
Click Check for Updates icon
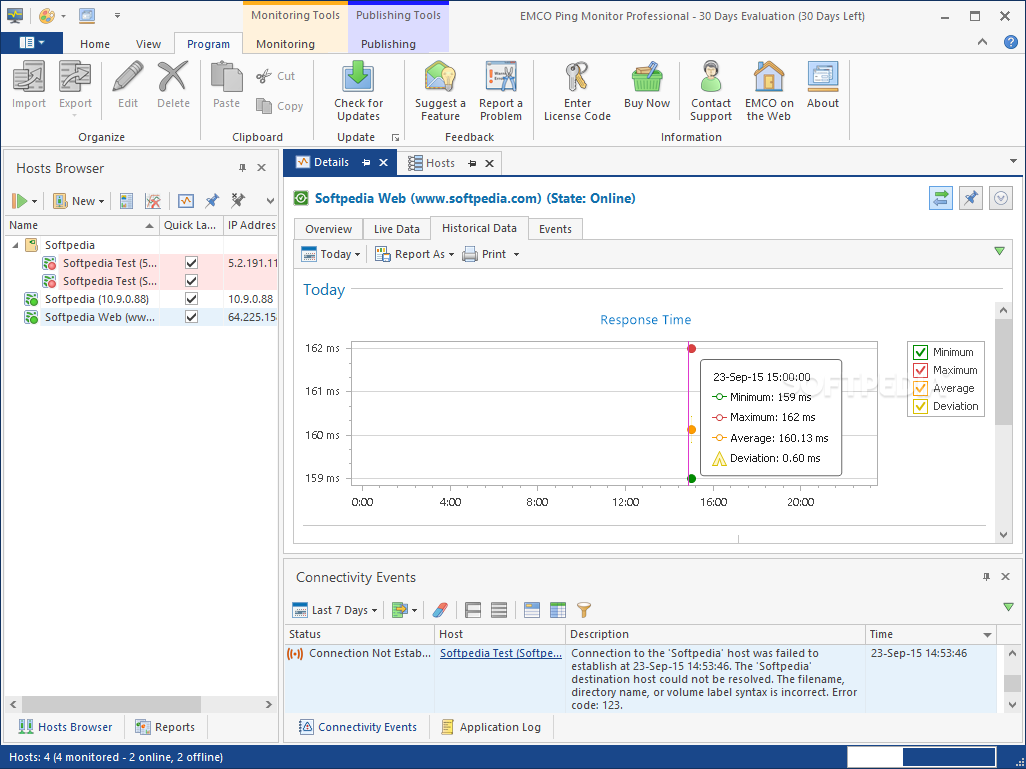[x=359, y=77]
